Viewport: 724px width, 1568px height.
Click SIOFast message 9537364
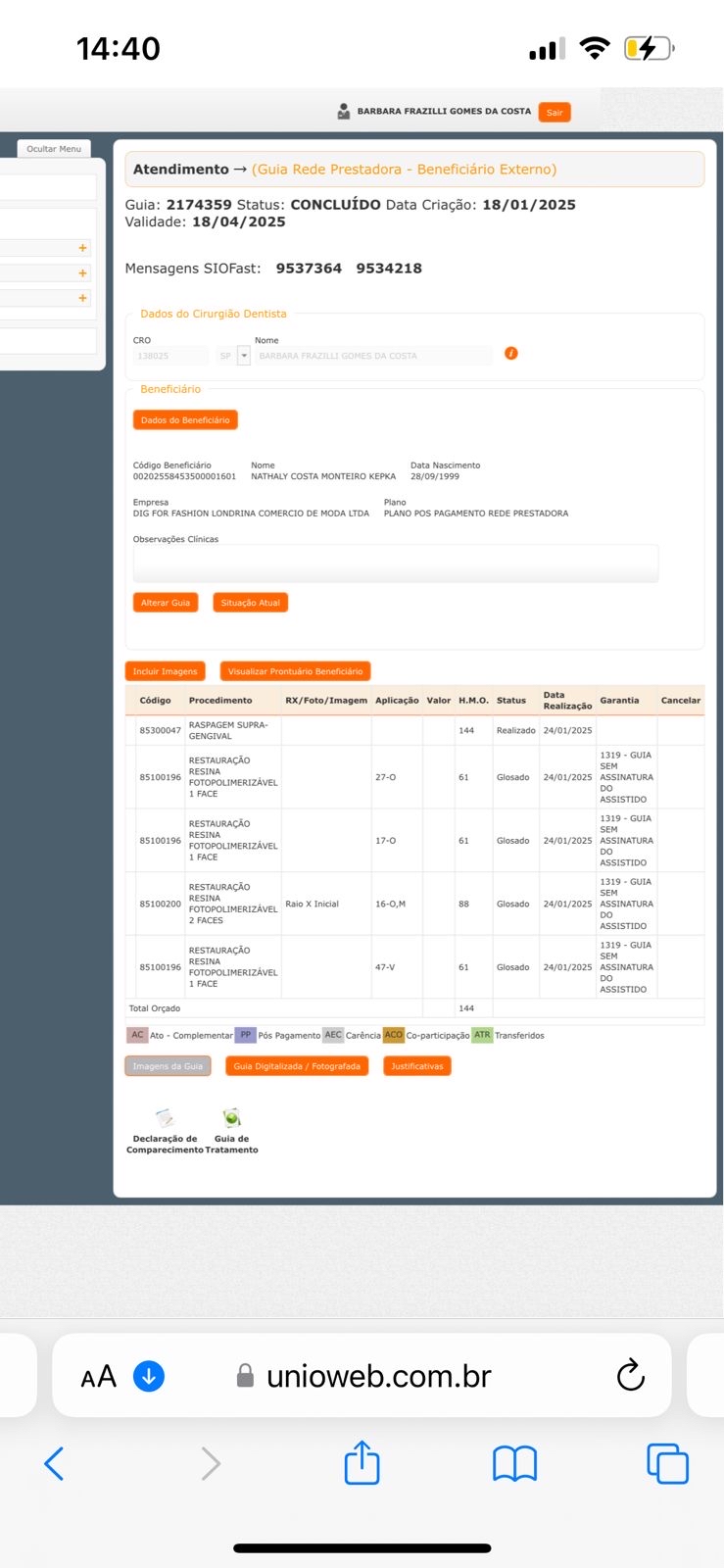(x=309, y=269)
